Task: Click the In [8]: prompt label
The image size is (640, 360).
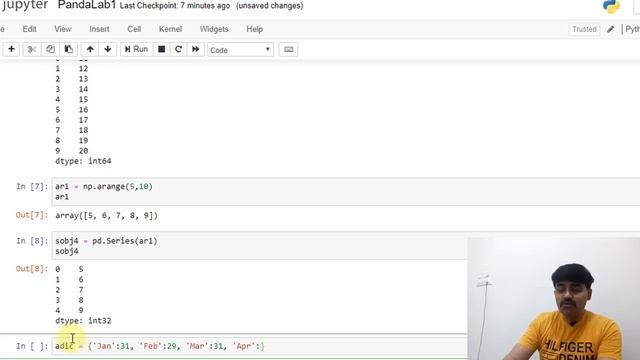Action: (32, 241)
